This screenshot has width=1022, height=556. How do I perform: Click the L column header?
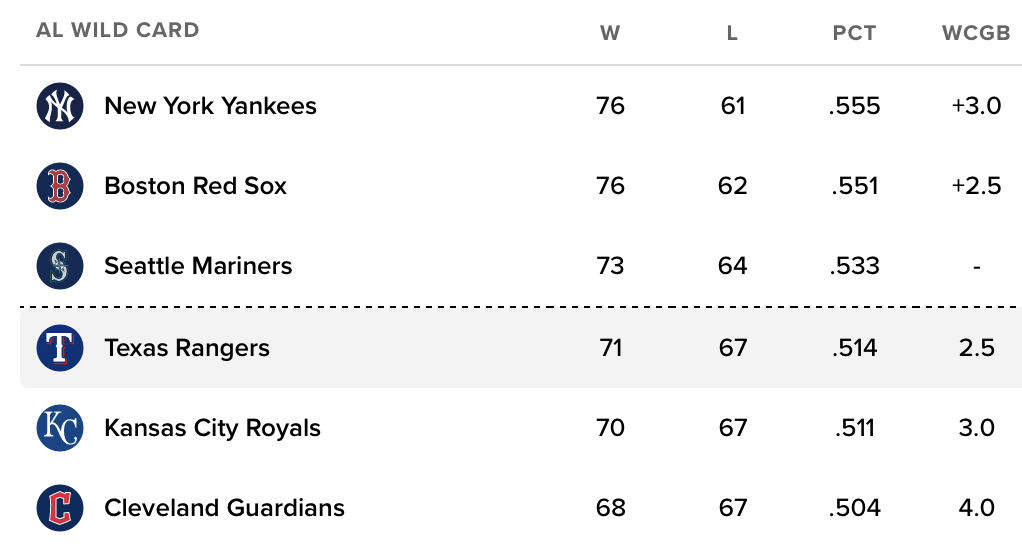[732, 33]
